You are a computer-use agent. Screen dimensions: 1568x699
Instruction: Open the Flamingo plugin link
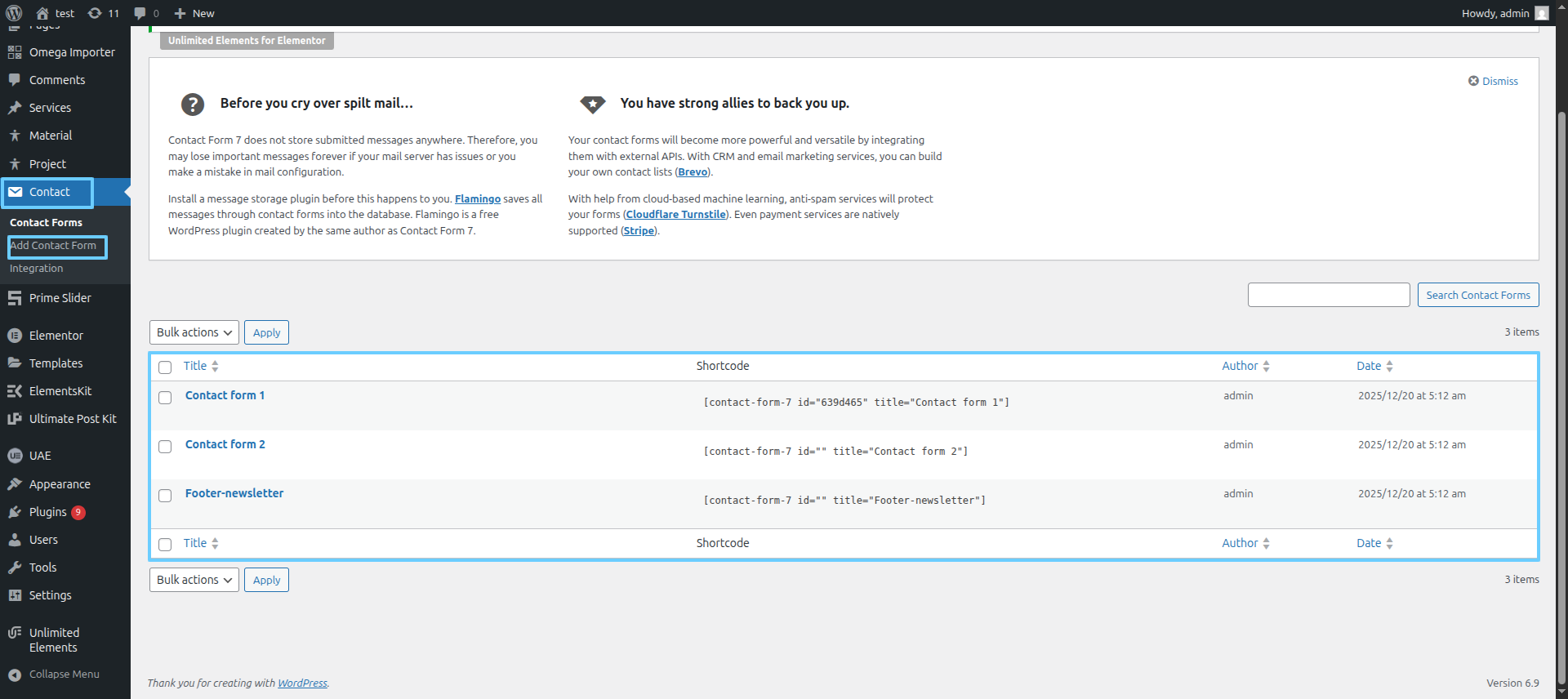point(477,198)
